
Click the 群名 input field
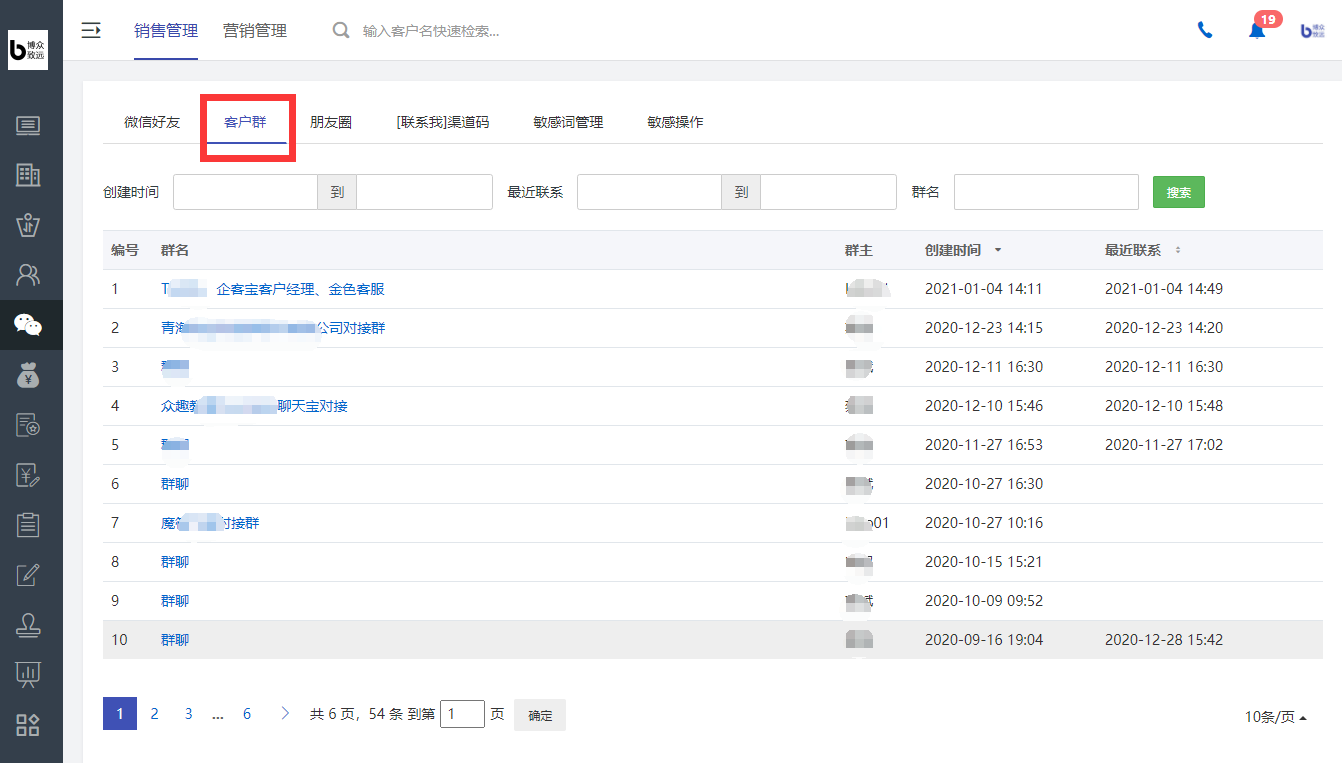click(x=1046, y=192)
